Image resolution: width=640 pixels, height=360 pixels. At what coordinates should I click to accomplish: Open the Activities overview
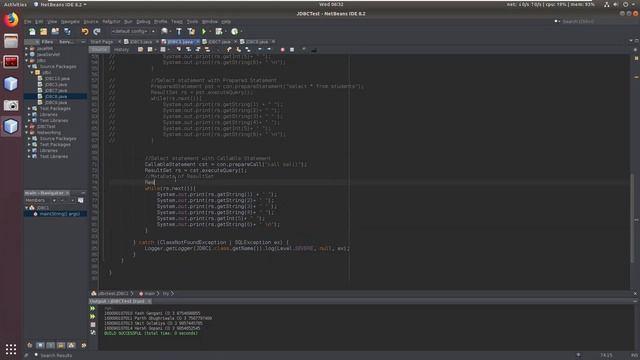pos(15,4)
